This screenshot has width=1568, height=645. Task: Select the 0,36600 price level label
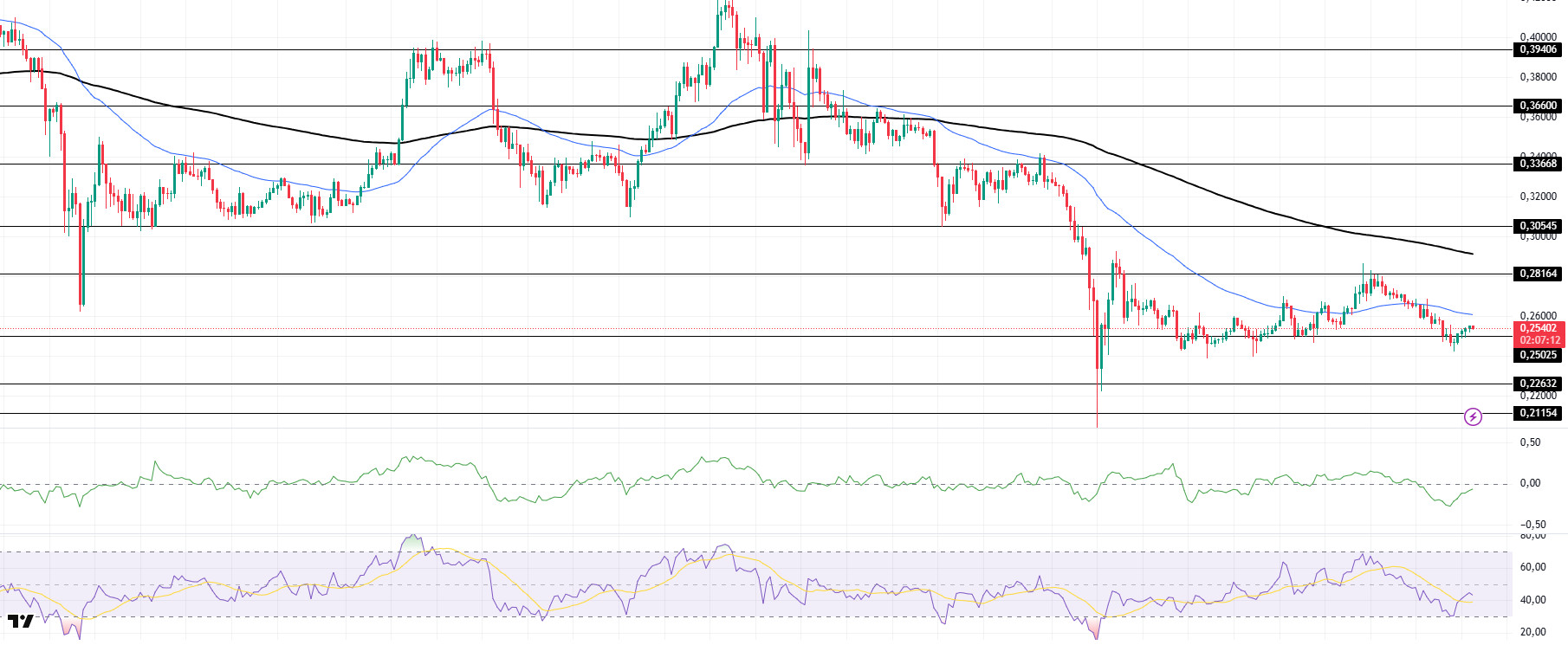tap(1539, 106)
